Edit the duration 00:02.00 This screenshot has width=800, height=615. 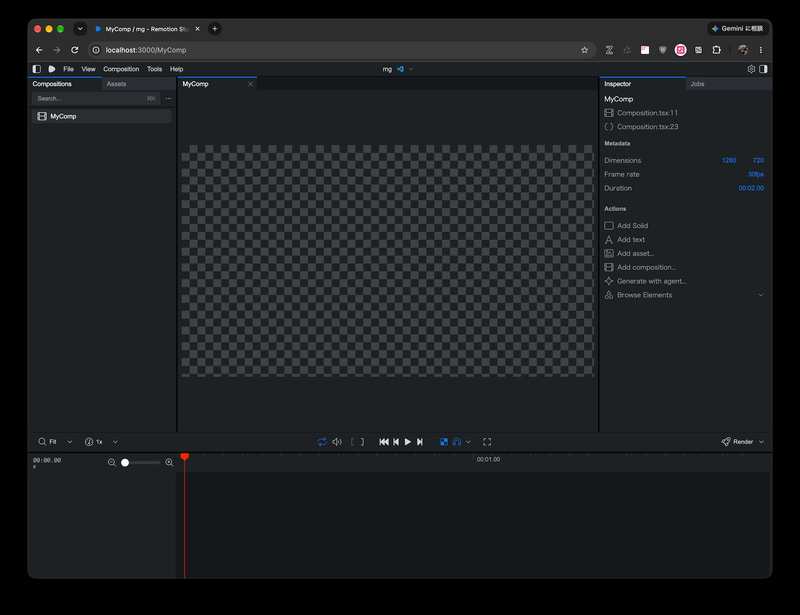point(751,188)
